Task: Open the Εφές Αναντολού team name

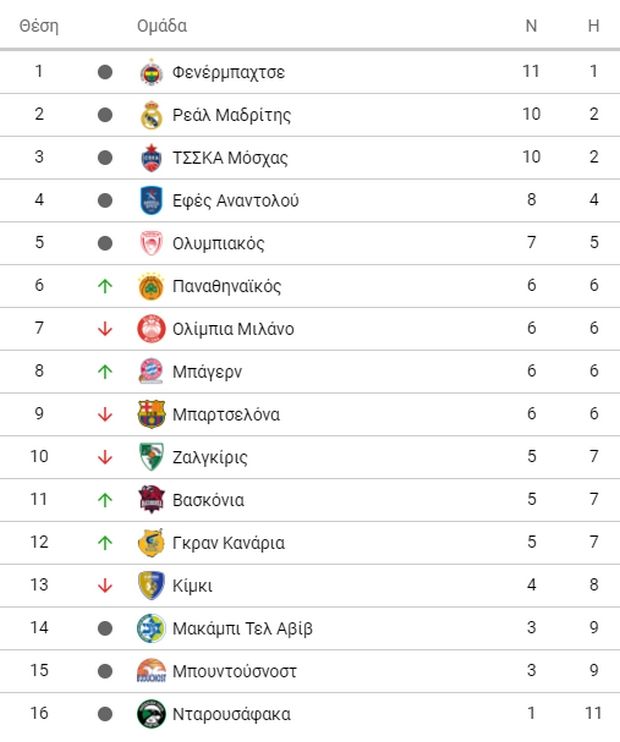Action: coord(235,200)
